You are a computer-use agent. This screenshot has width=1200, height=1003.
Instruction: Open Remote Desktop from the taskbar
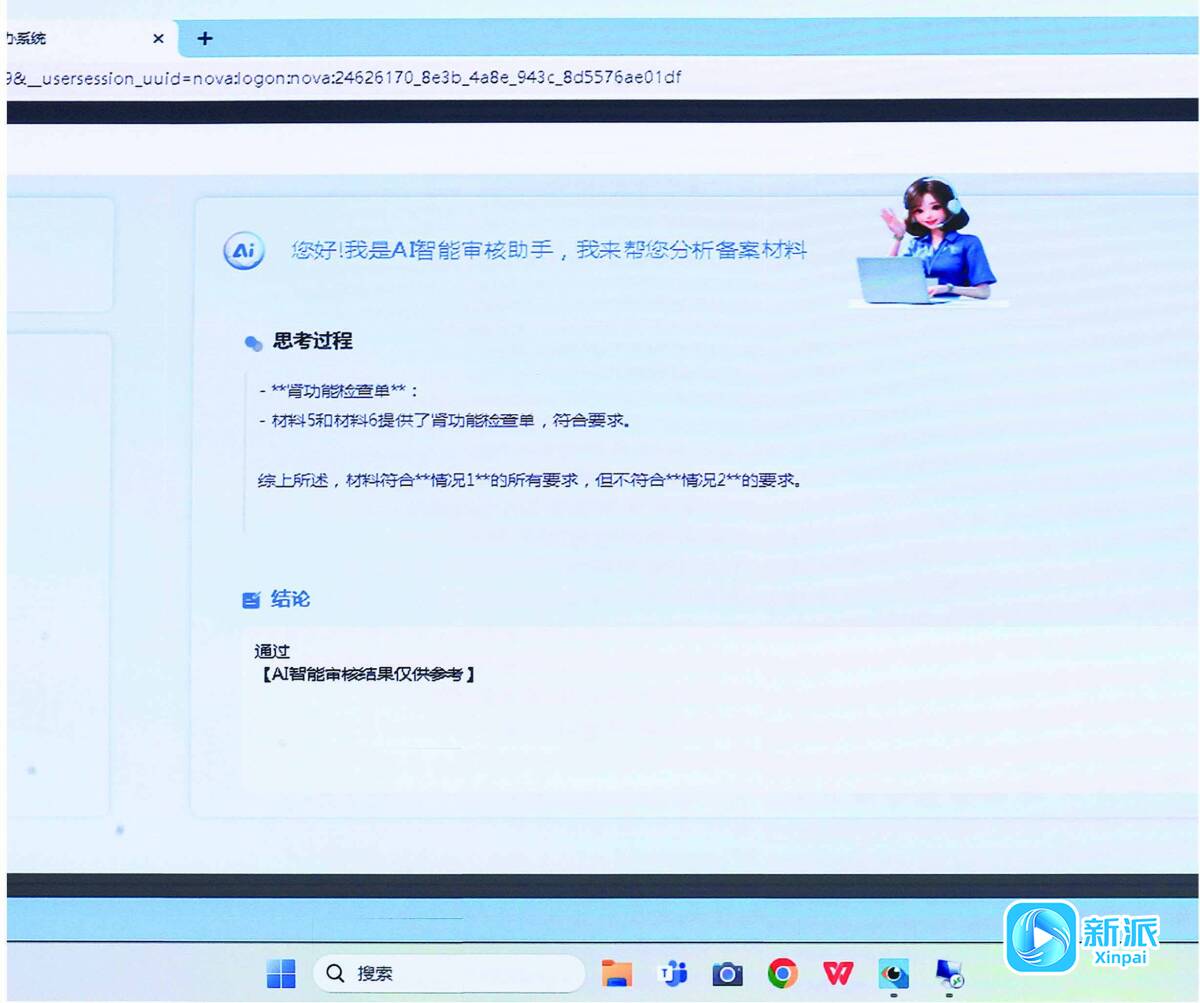coord(948,972)
